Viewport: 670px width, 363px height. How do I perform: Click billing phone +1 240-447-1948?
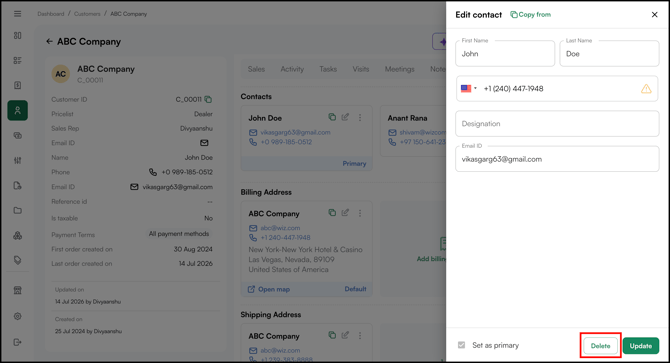pos(285,238)
